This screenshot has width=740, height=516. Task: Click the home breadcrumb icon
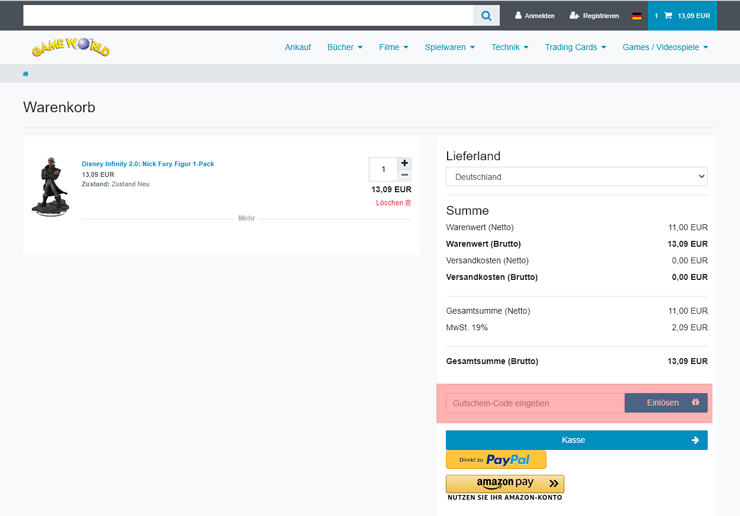point(25,74)
